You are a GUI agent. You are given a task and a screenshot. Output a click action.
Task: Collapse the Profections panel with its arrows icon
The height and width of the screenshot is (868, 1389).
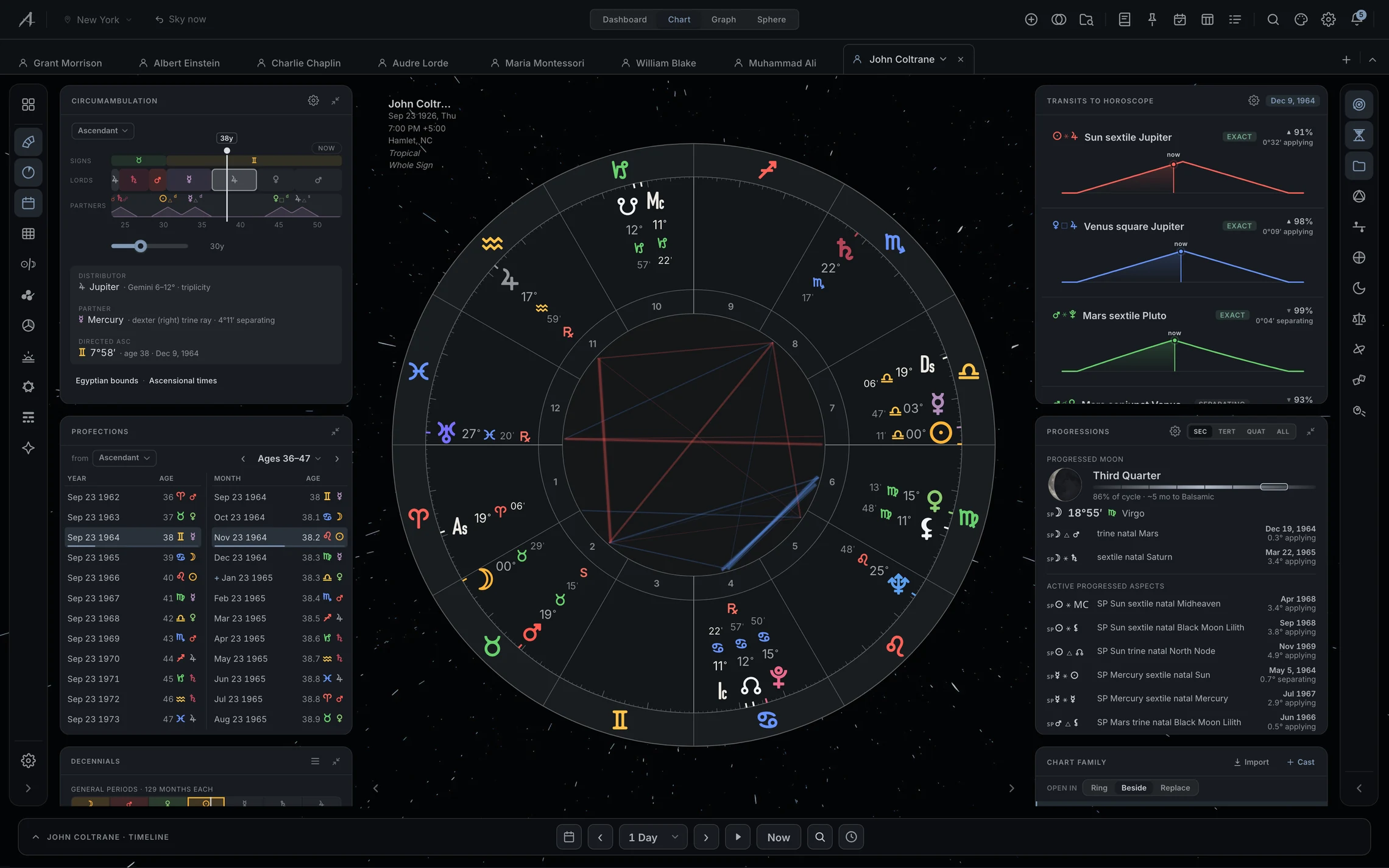tap(336, 431)
